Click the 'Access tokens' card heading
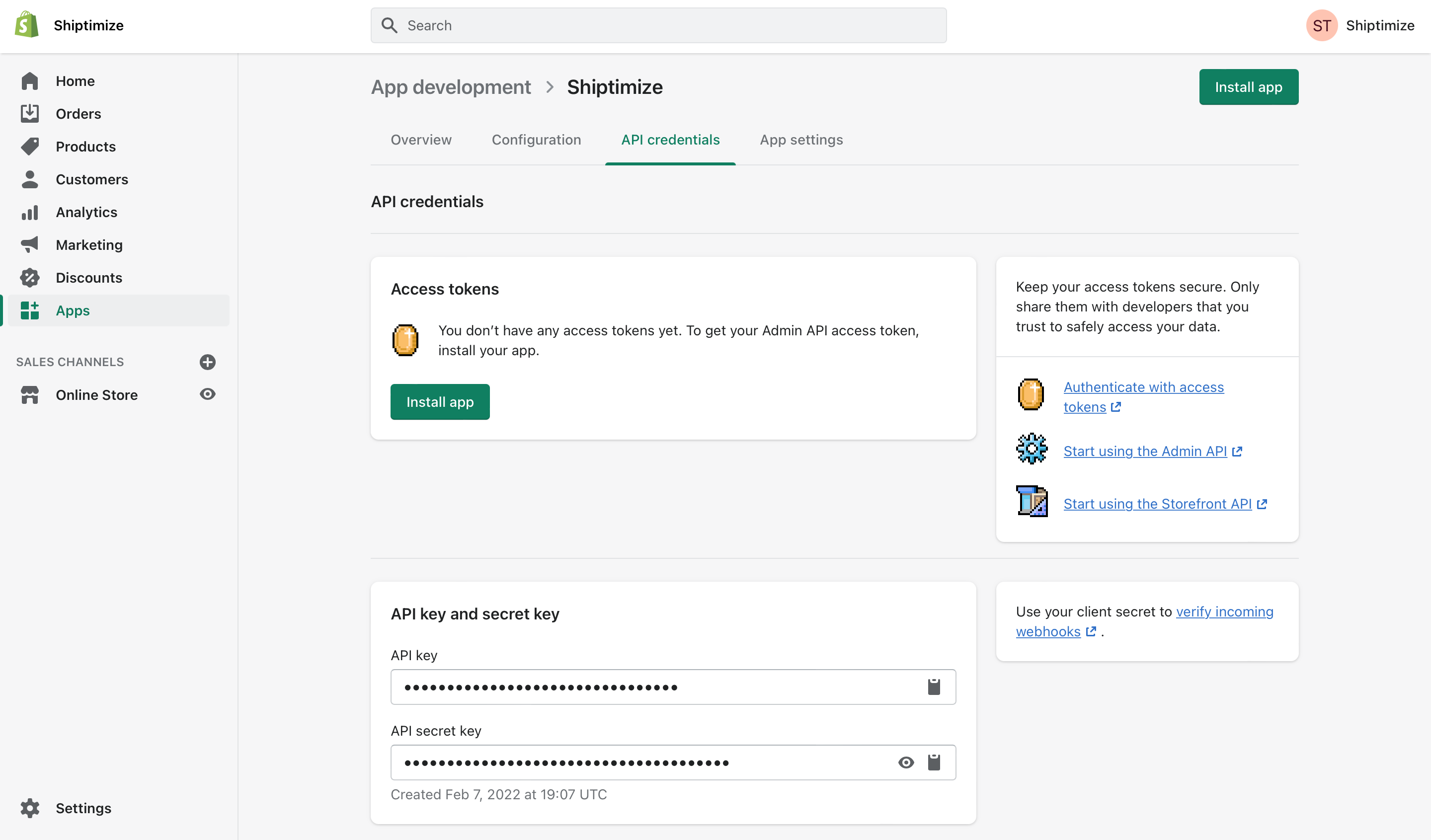The image size is (1431, 840). coord(445,290)
